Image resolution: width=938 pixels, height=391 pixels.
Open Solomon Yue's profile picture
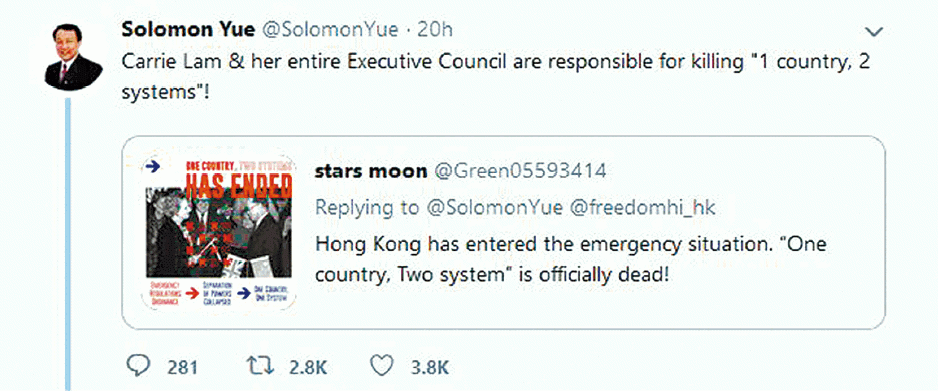[x=73, y=56]
